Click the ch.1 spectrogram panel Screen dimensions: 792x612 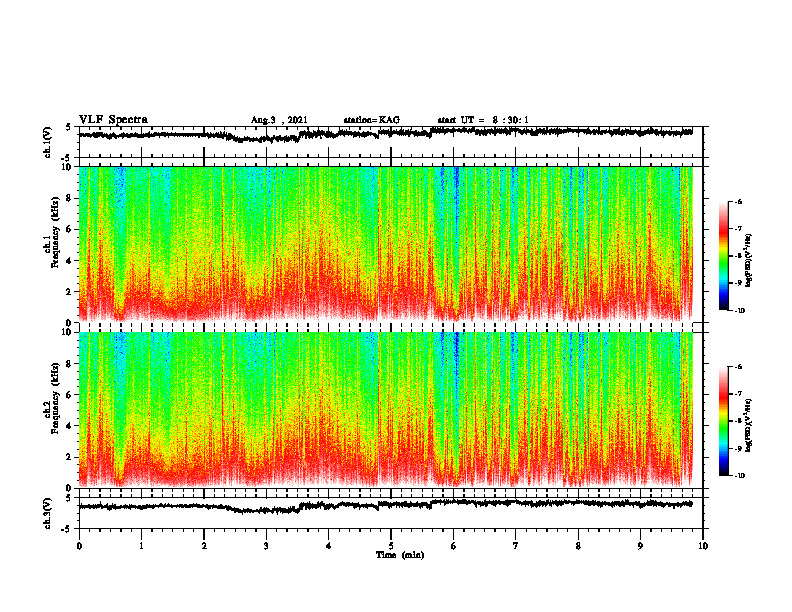386,244
